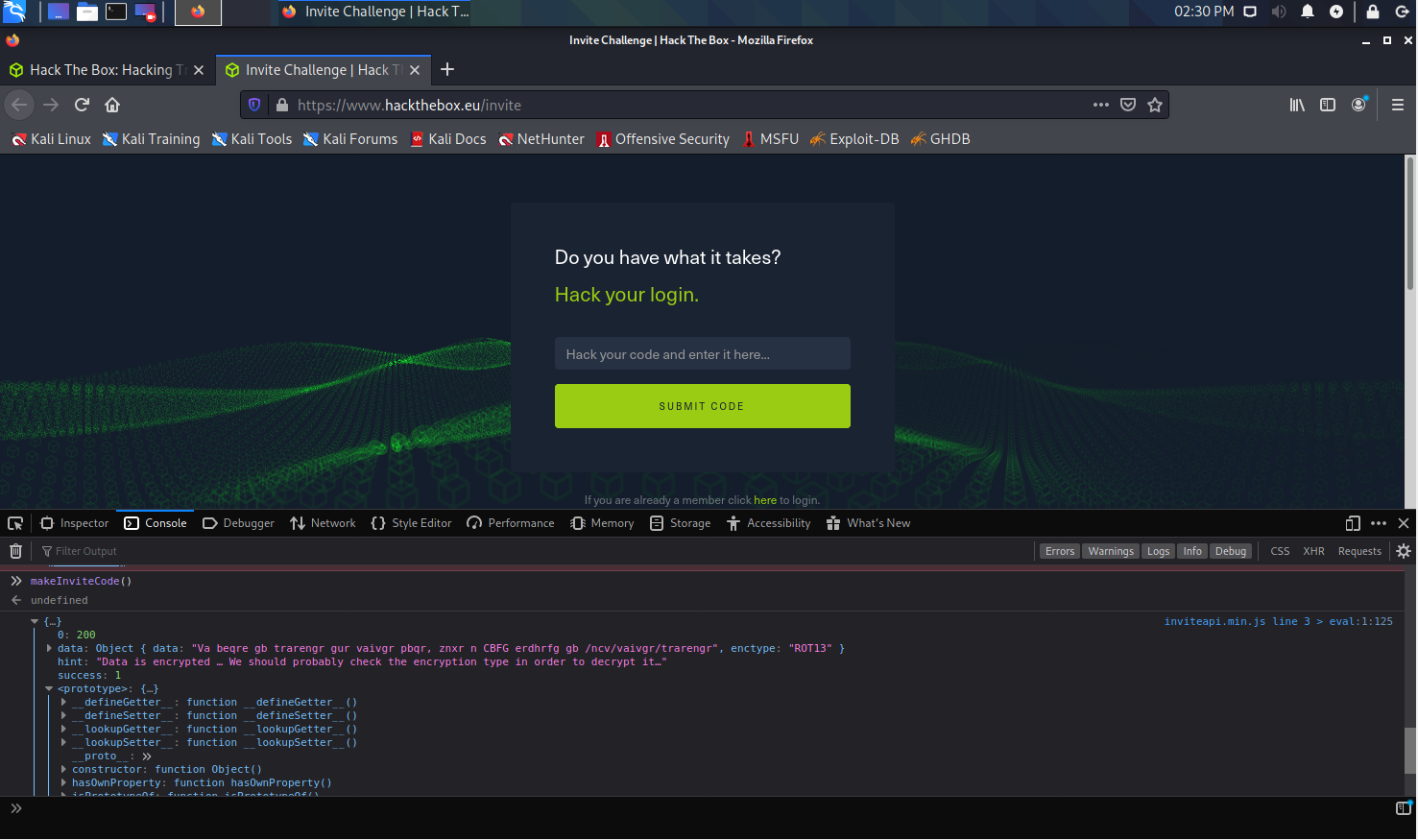
Task: Open inviteapi.min.js source location link
Action: (x=1279, y=621)
